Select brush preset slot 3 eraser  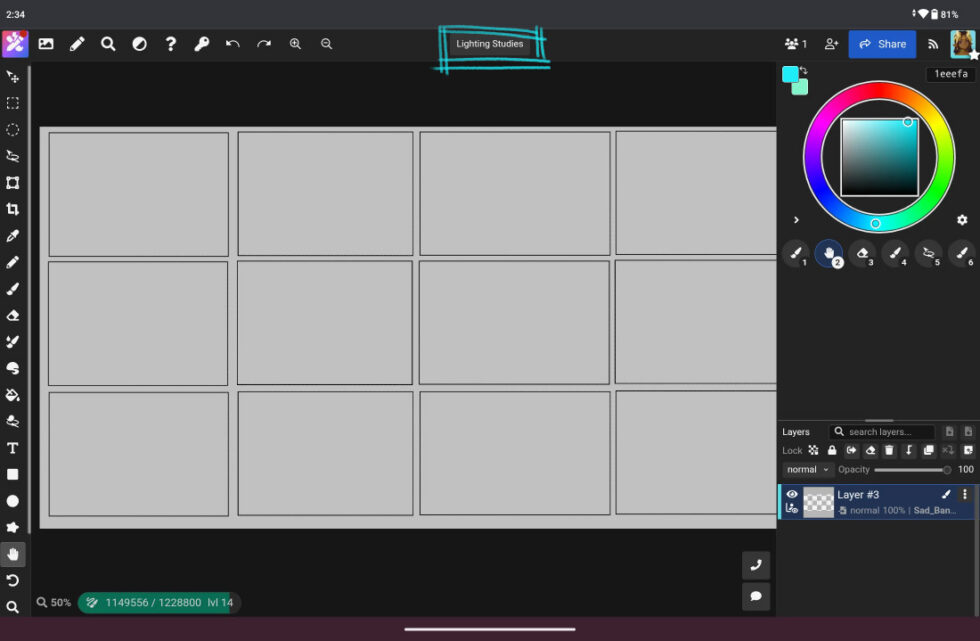pos(863,254)
